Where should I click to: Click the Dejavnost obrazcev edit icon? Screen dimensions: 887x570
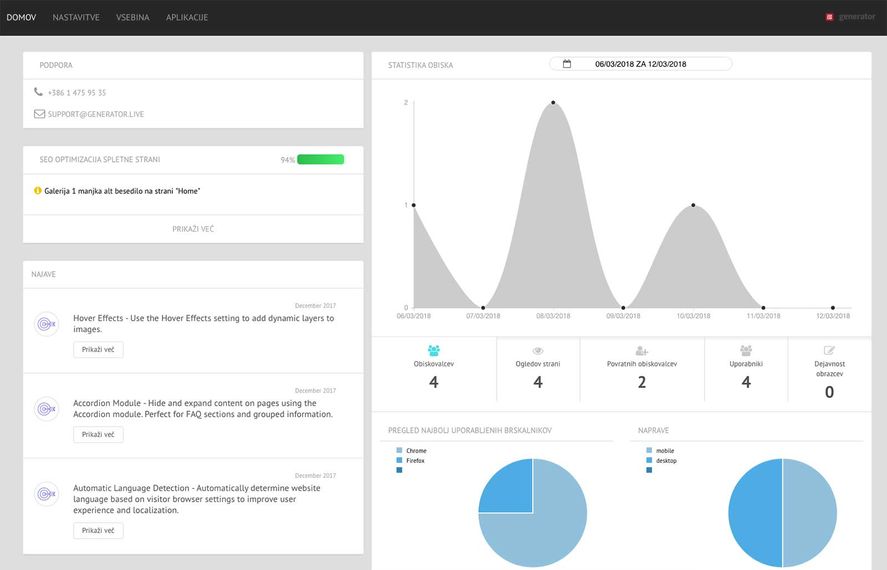[829, 351]
